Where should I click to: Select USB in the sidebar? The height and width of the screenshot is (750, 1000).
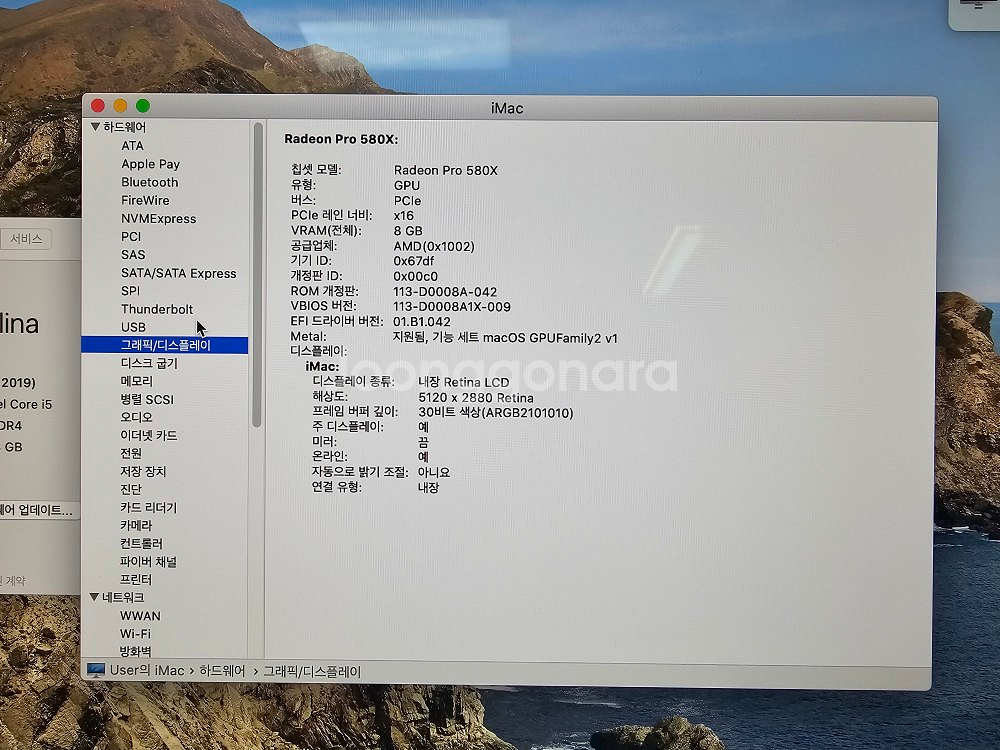point(133,327)
